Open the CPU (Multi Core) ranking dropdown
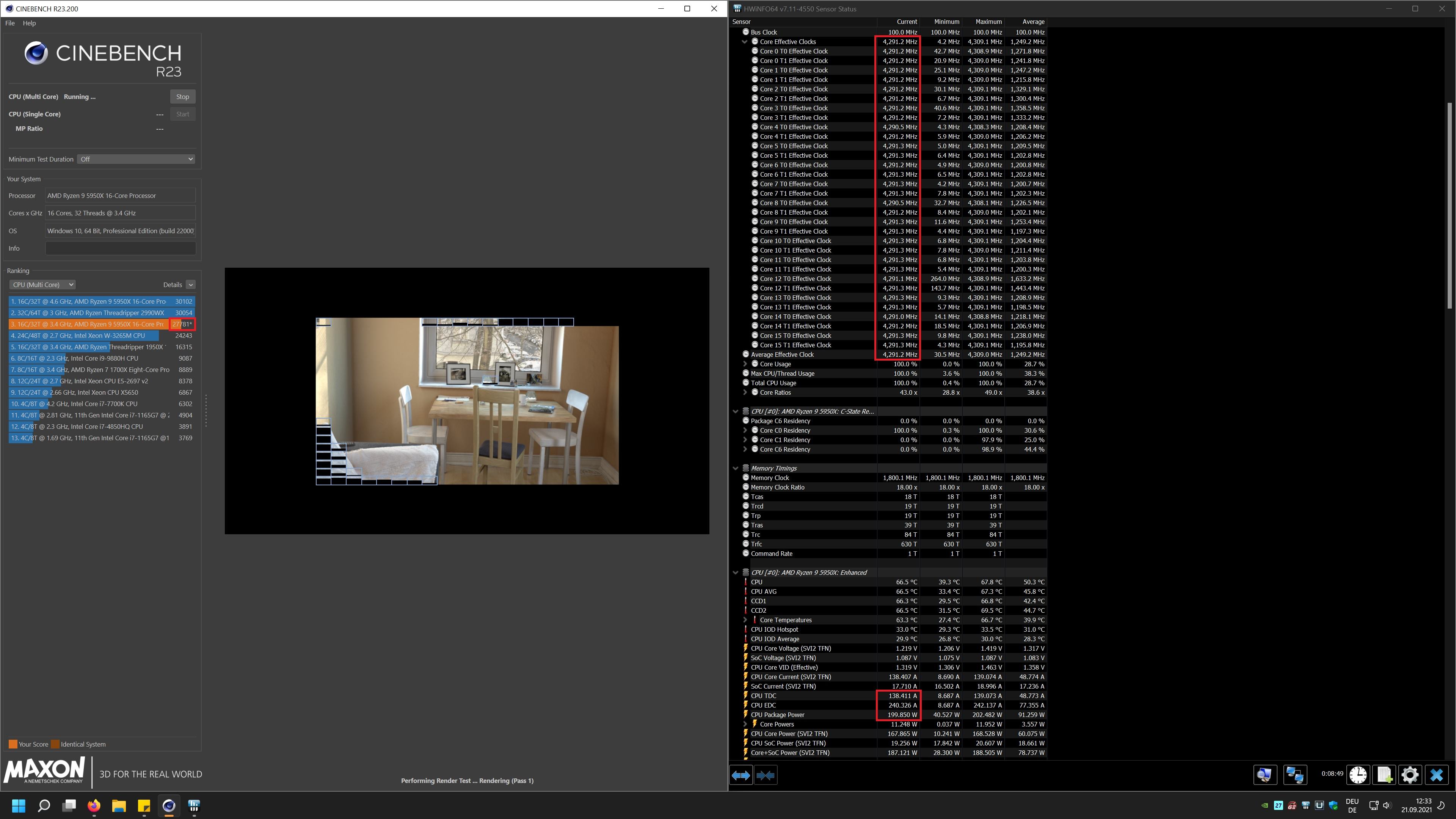 point(42,285)
